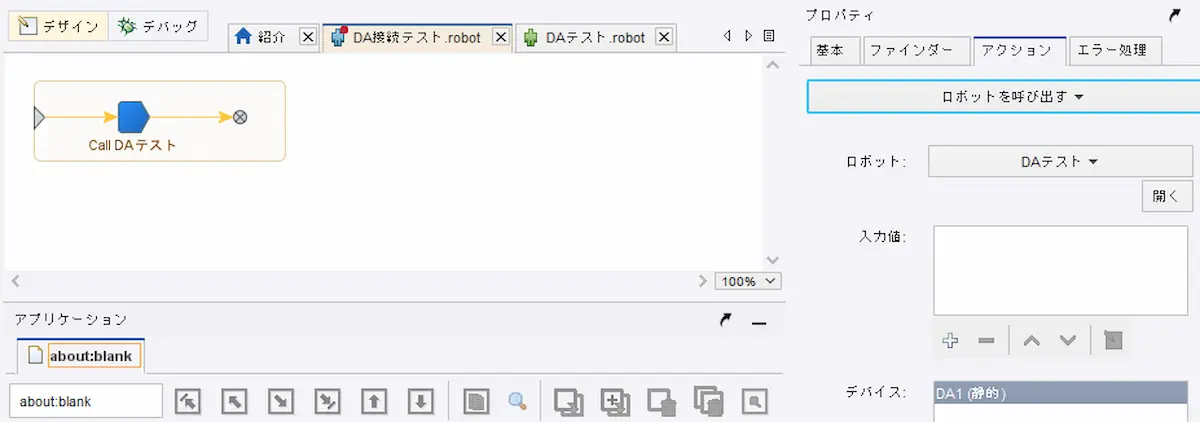Viewport: 1200px width, 422px height.
Task: Move input value up arrow
Action: pos(1032,341)
